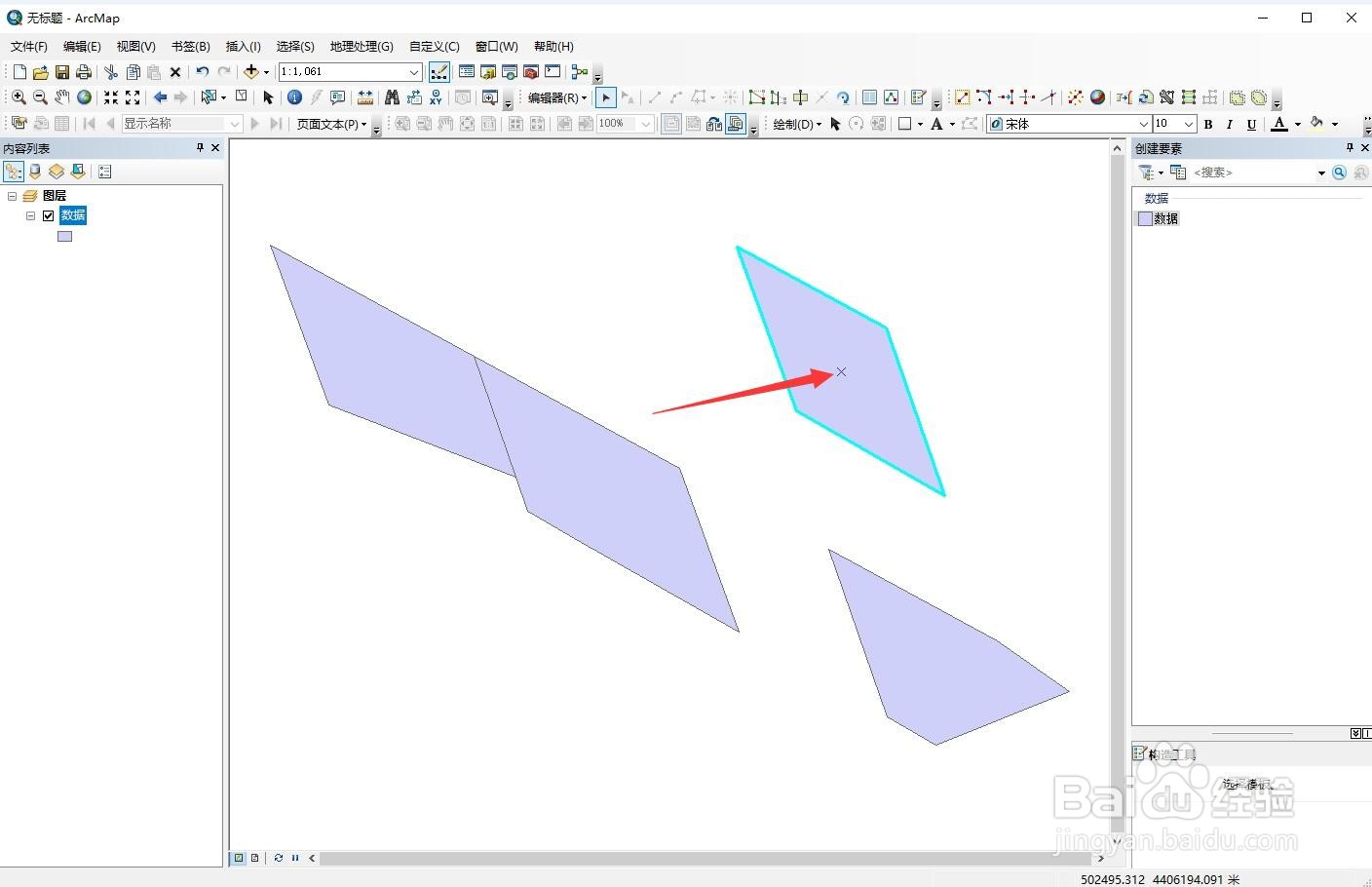Expand the Add Data arrow dropdown
Image resolution: width=1372 pixels, height=887 pixels.
pos(266,72)
